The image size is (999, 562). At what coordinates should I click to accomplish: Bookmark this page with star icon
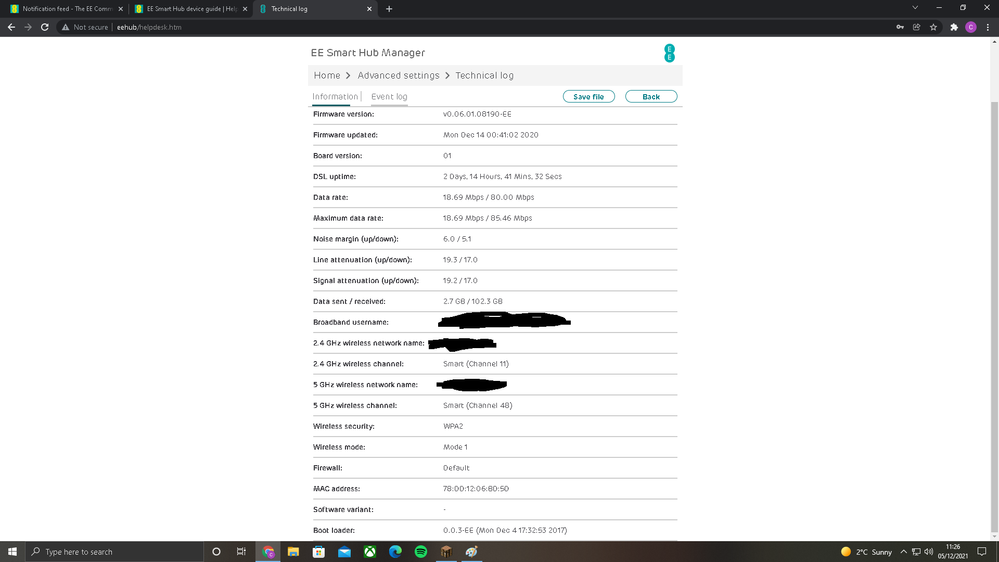tap(933, 27)
